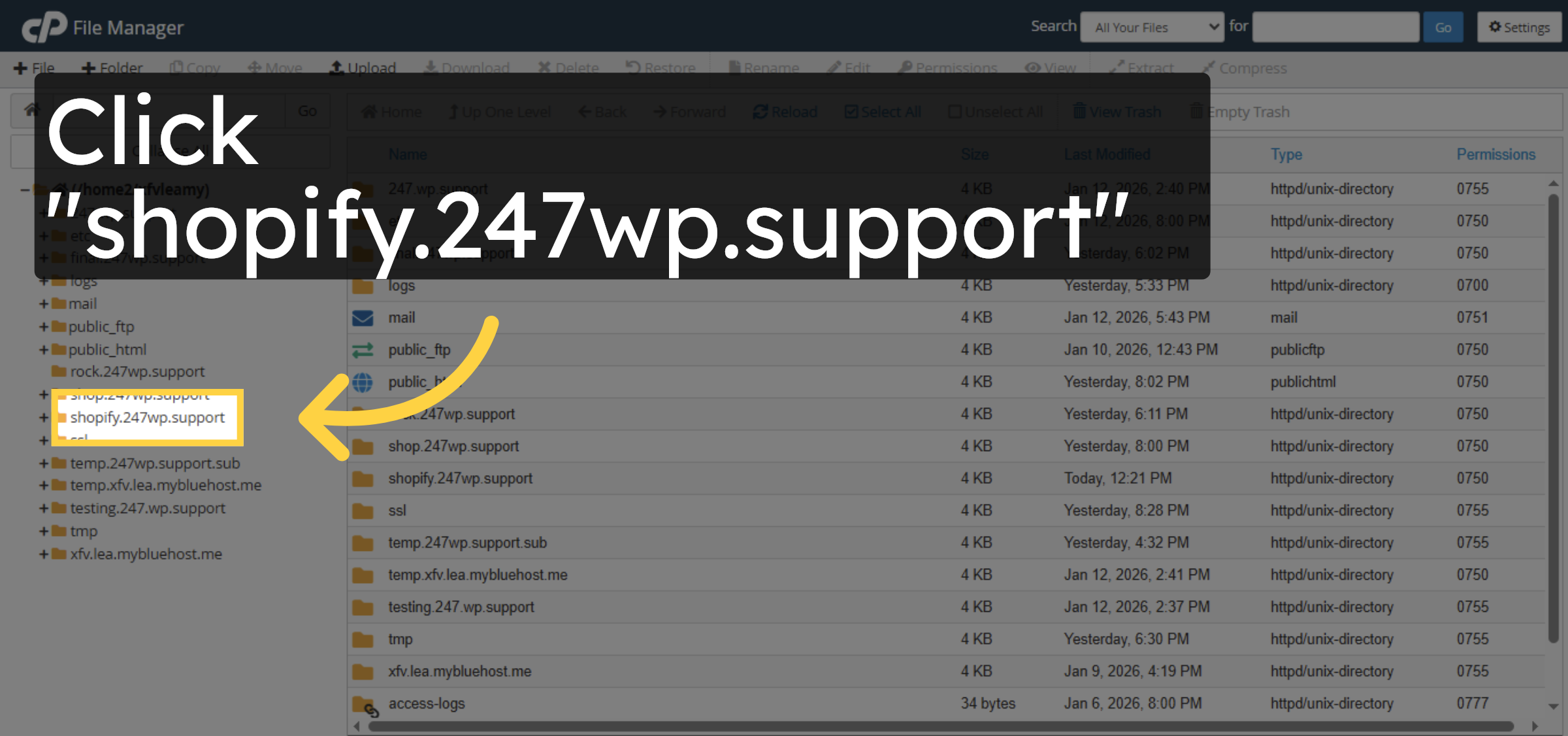Select the Download toolbar icon

pos(466,67)
